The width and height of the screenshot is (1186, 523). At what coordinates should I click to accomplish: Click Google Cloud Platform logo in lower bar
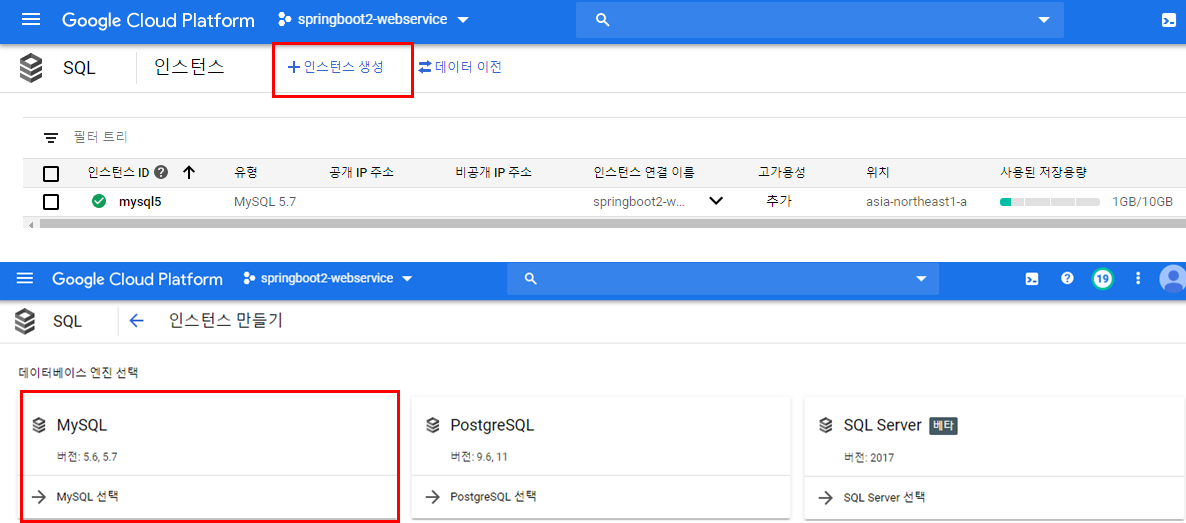[138, 279]
